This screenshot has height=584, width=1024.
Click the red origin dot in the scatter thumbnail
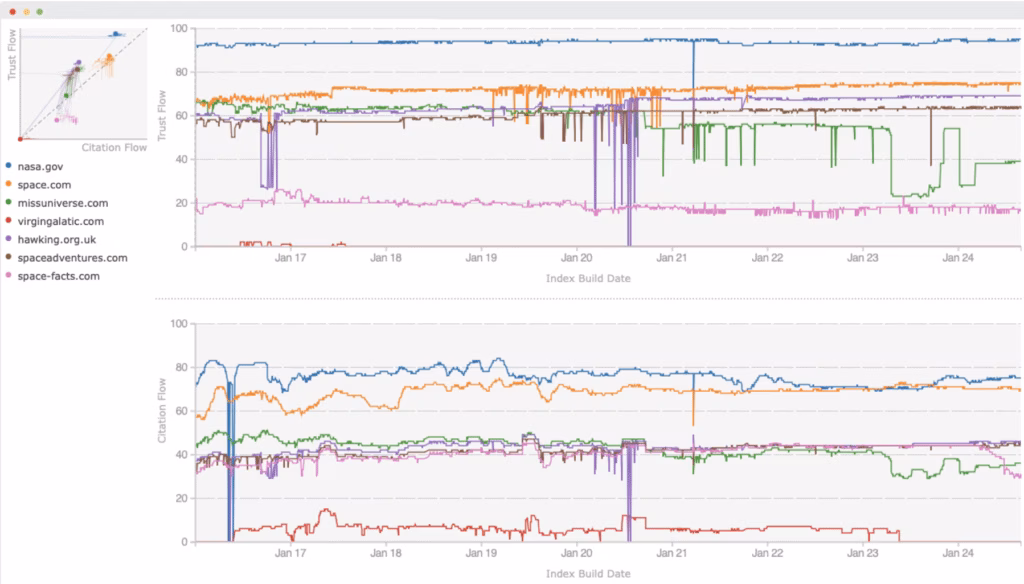click(21, 139)
